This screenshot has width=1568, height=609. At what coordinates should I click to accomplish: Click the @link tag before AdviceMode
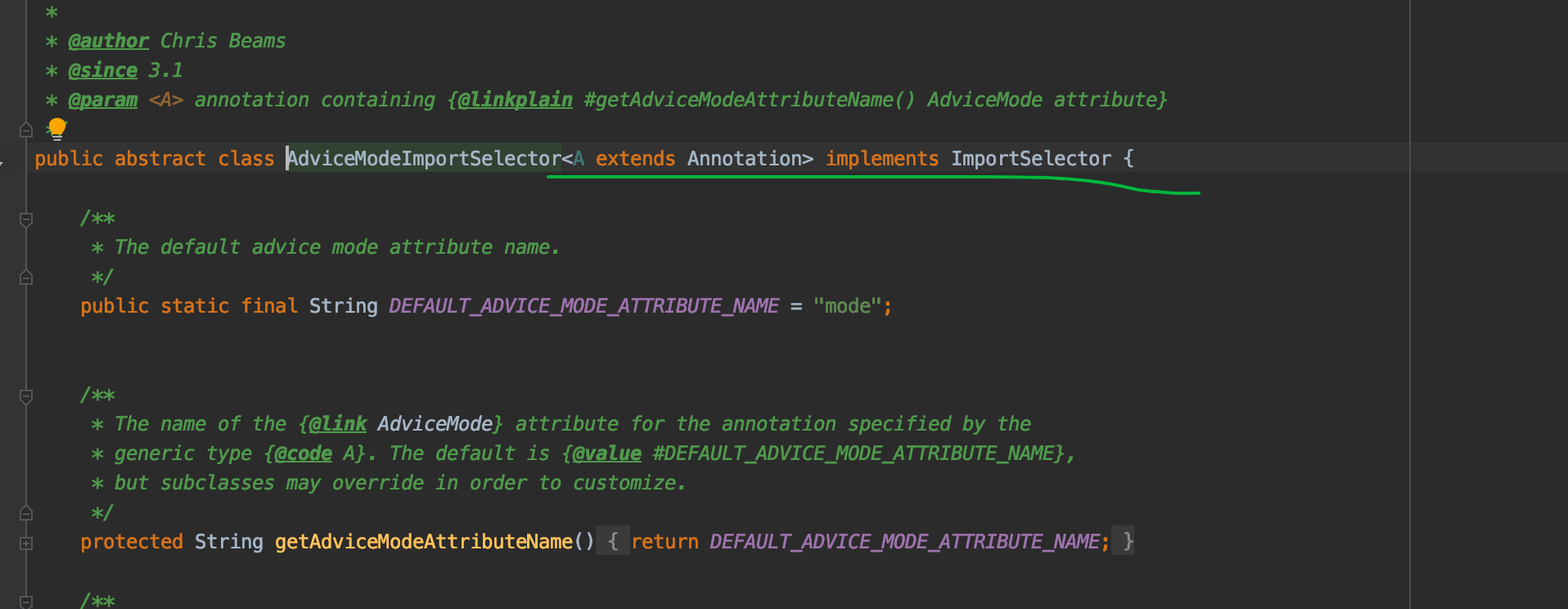(x=337, y=424)
